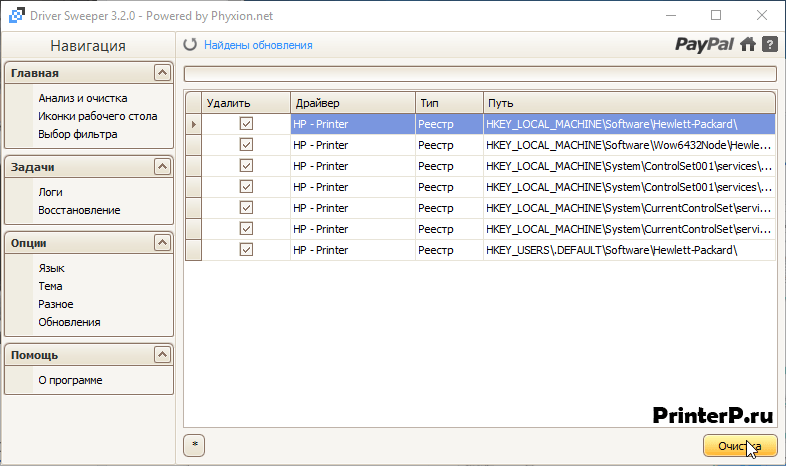Screen dimensions: 786x466
Task: Toggle checkbox for second CurrentControlSet row
Action: [246, 229]
